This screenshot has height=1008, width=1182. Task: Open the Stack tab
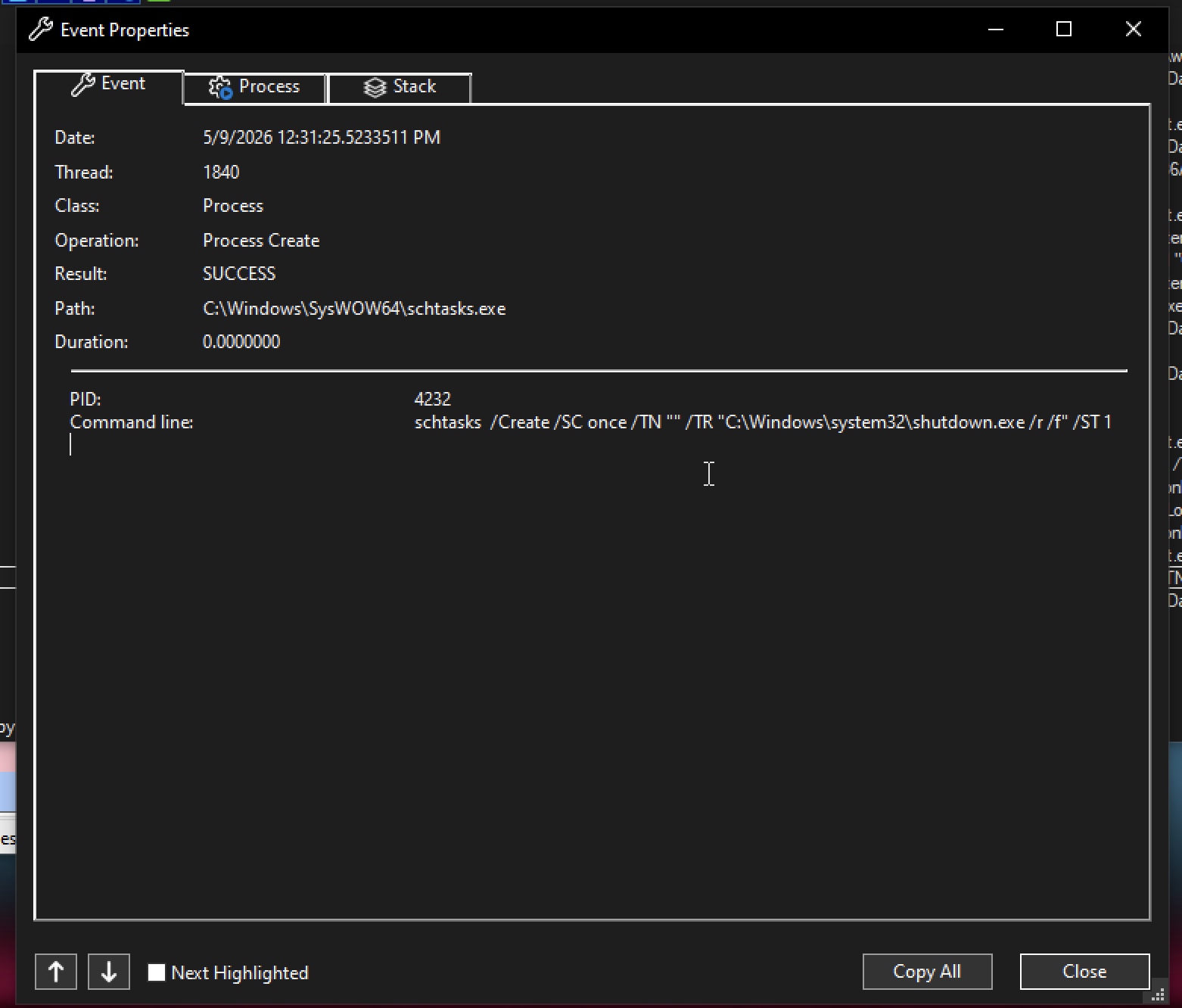pyautogui.click(x=400, y=88)
